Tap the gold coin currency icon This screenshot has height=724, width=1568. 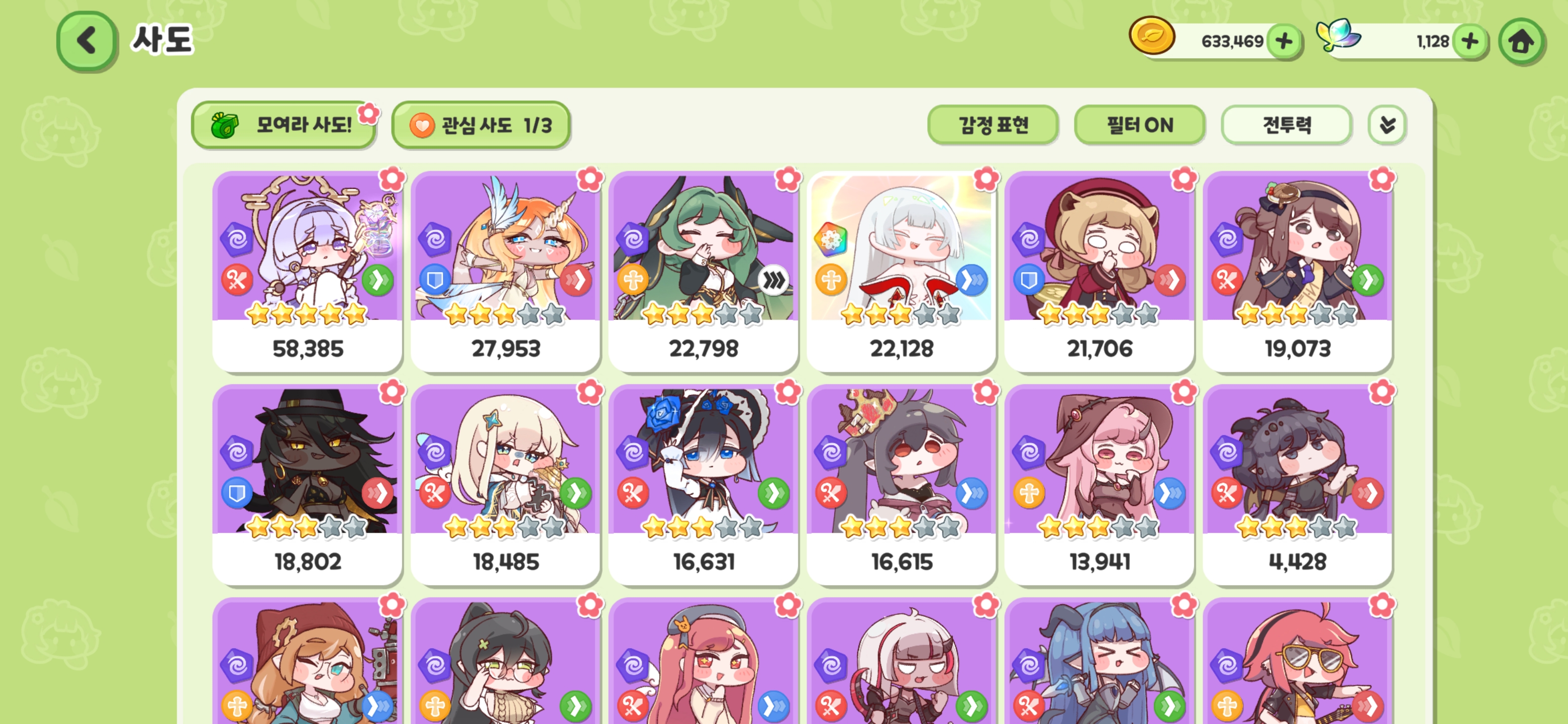point(1152,36)
